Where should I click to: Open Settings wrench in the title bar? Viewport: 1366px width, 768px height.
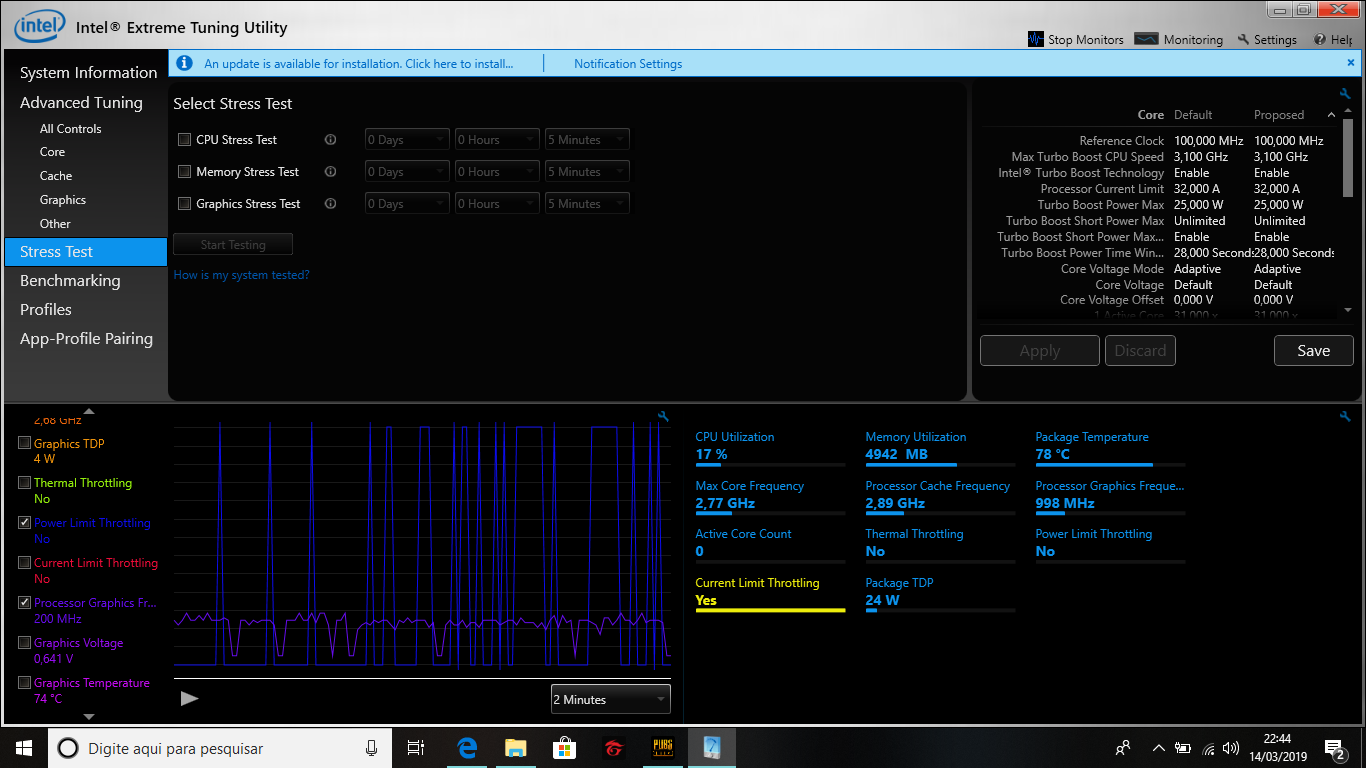pyautogui.click(x=1243, y=39)
